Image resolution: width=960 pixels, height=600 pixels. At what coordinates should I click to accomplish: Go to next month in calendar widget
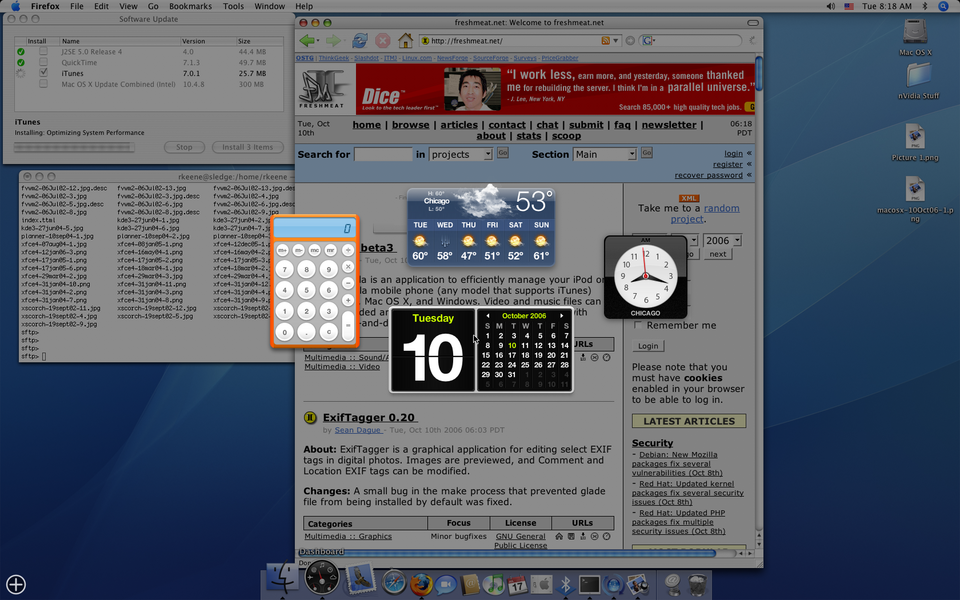click(x=561, y=316)
